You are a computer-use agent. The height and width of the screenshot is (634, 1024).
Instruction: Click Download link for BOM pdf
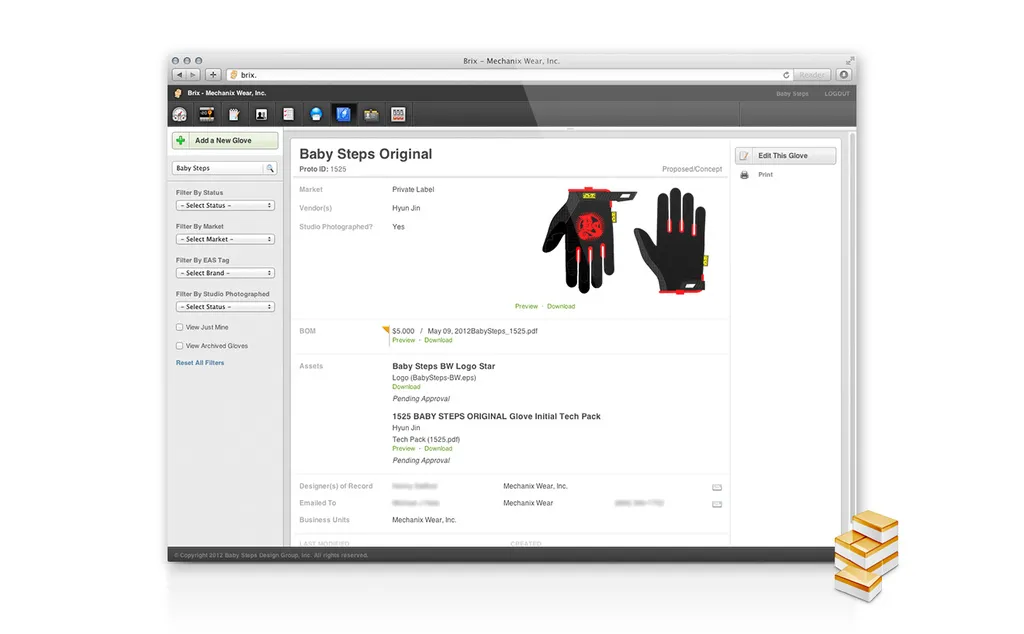click(438, 340)
